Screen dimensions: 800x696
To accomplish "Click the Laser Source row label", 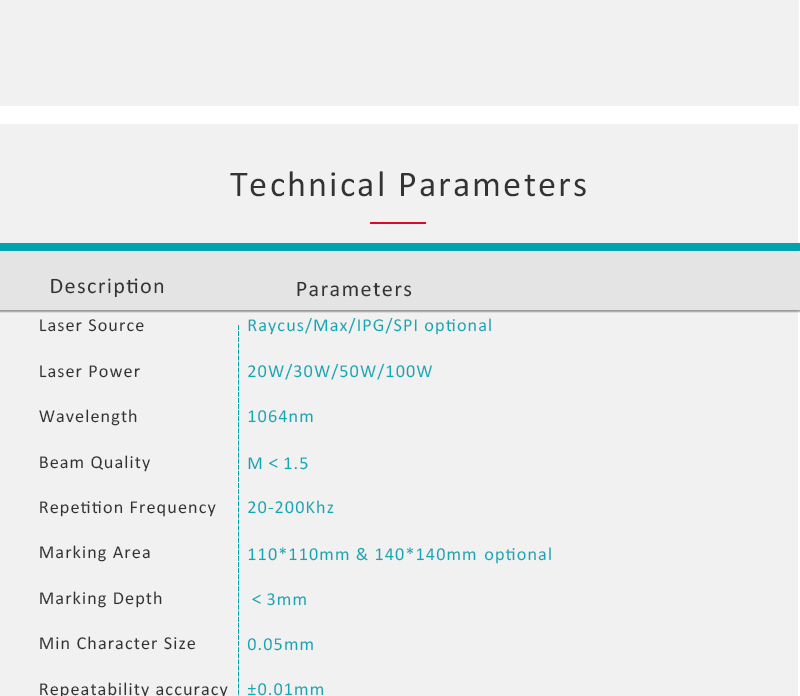I will 92,326.
